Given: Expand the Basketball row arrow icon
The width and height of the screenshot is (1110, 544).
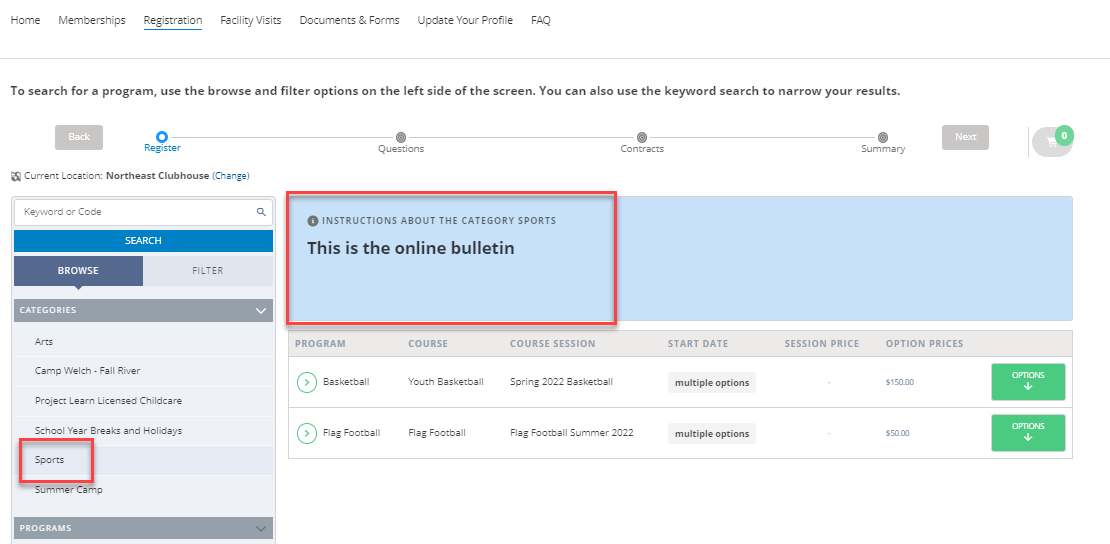Looking at the screenshot, I should (307, 382).
